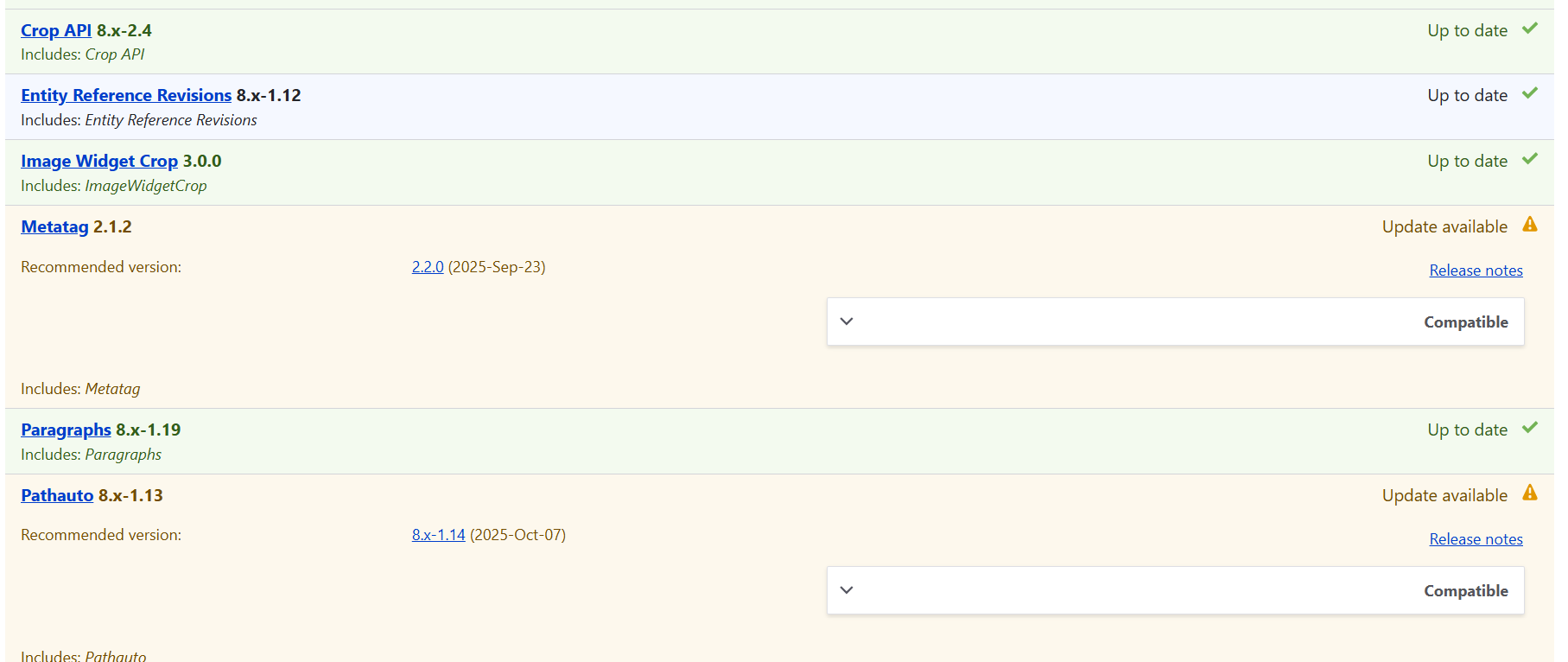The width and height of the screenshot is (1568, 662).
Task: Open the Entity Reference Revisions project link
Action: click(x=125, y=95)
